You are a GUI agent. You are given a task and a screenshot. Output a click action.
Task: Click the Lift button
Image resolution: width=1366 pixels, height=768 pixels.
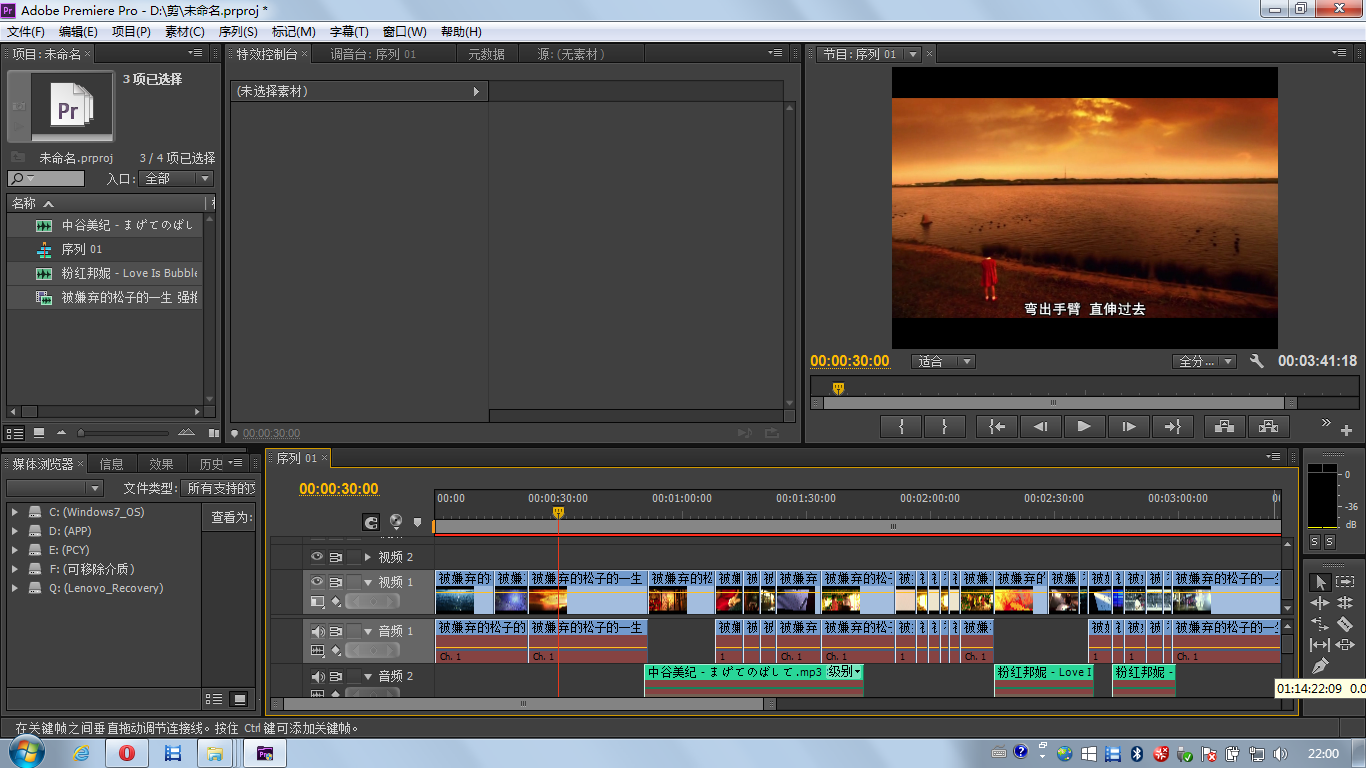(1224, 426)
